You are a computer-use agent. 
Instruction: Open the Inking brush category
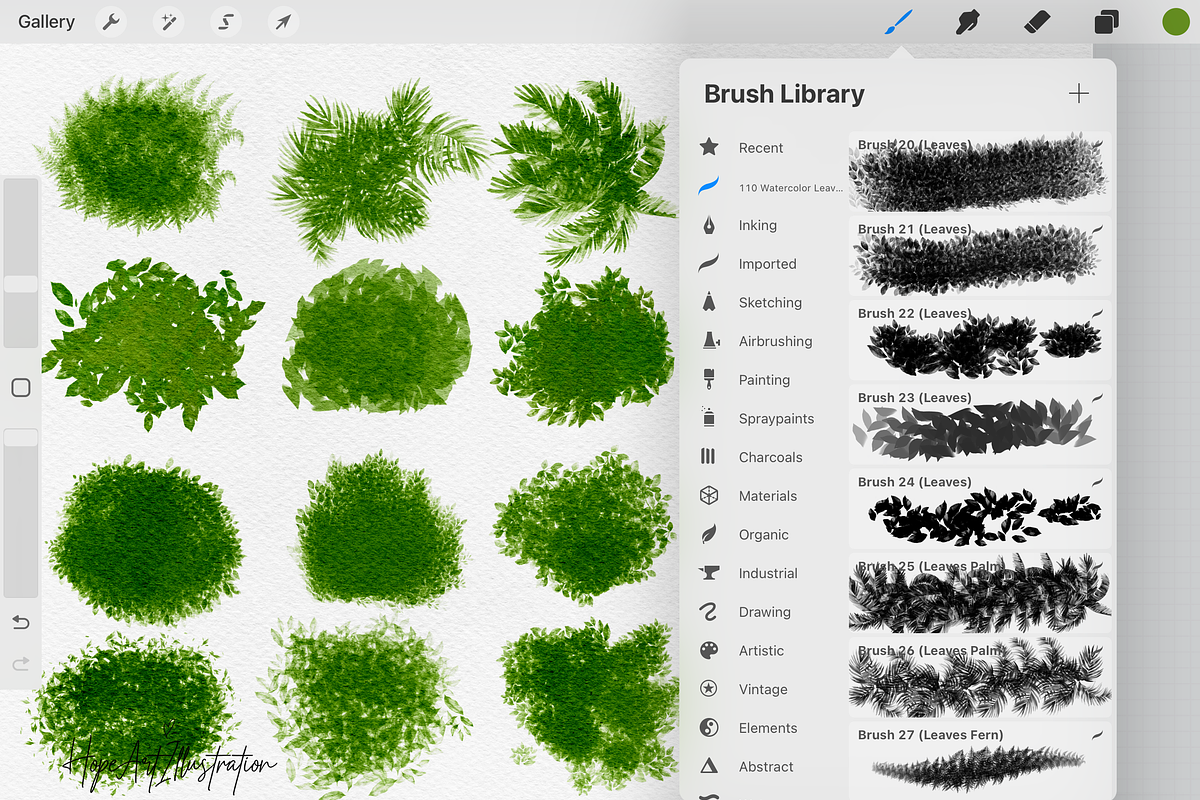(757, 226)
